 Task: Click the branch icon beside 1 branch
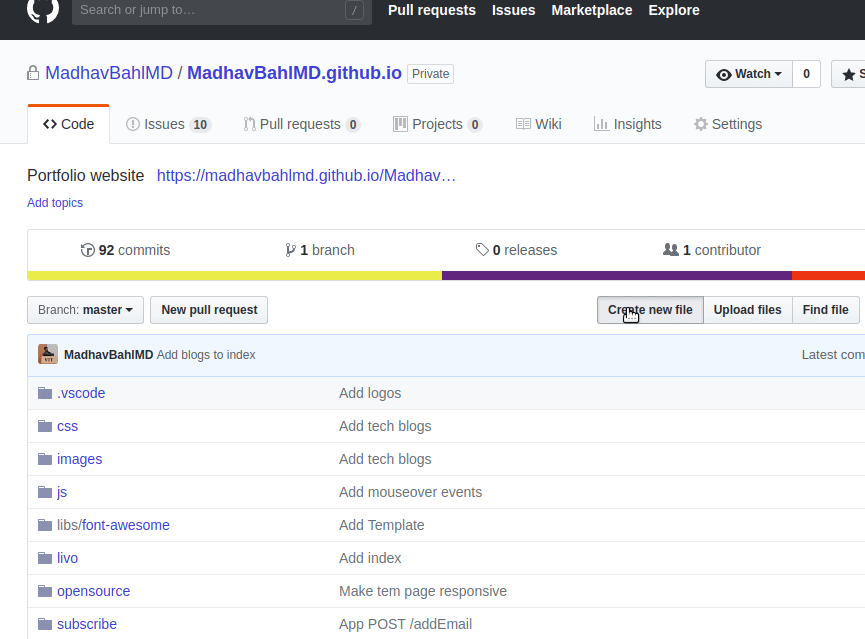point(290,250)
